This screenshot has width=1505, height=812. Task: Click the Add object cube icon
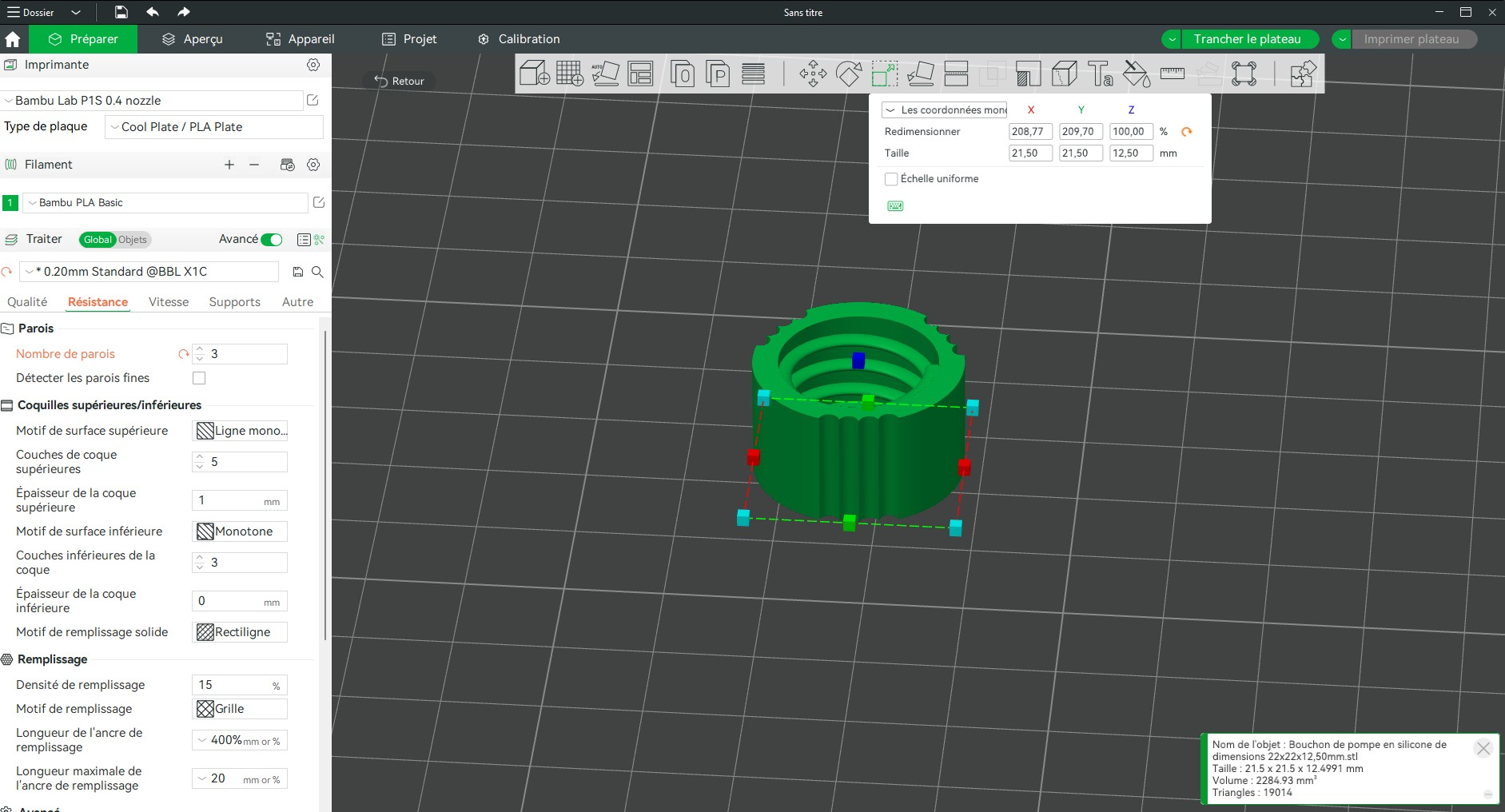click(534, 74)
